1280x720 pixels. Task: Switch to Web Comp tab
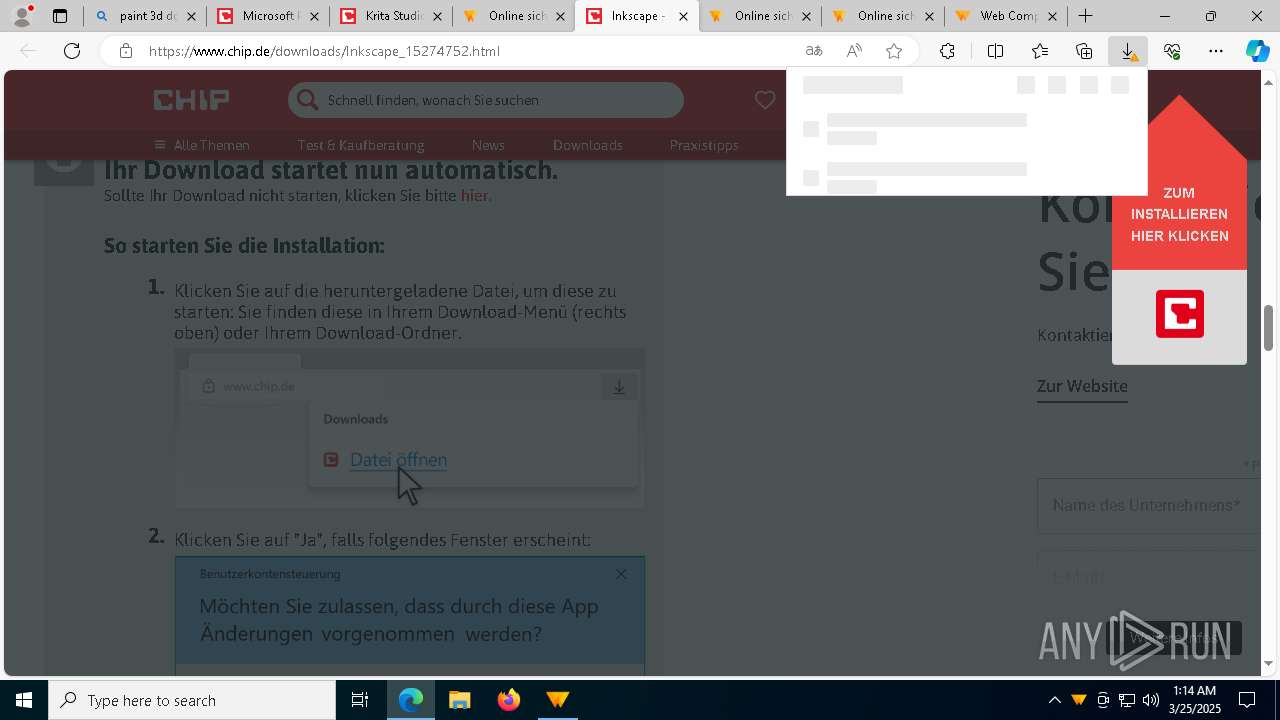[x=1006, y=16]
